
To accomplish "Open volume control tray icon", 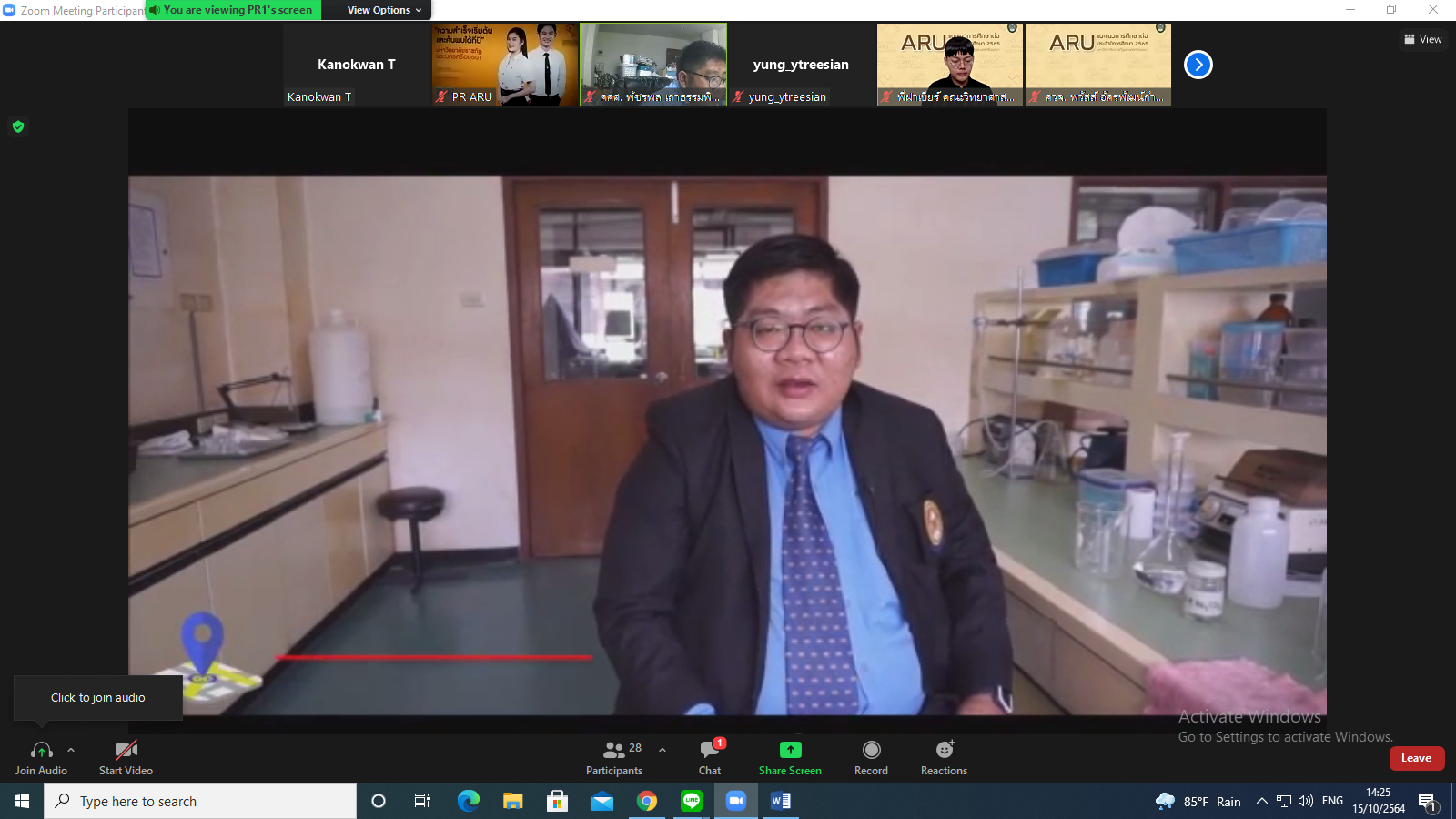I will pos(1306,801).
